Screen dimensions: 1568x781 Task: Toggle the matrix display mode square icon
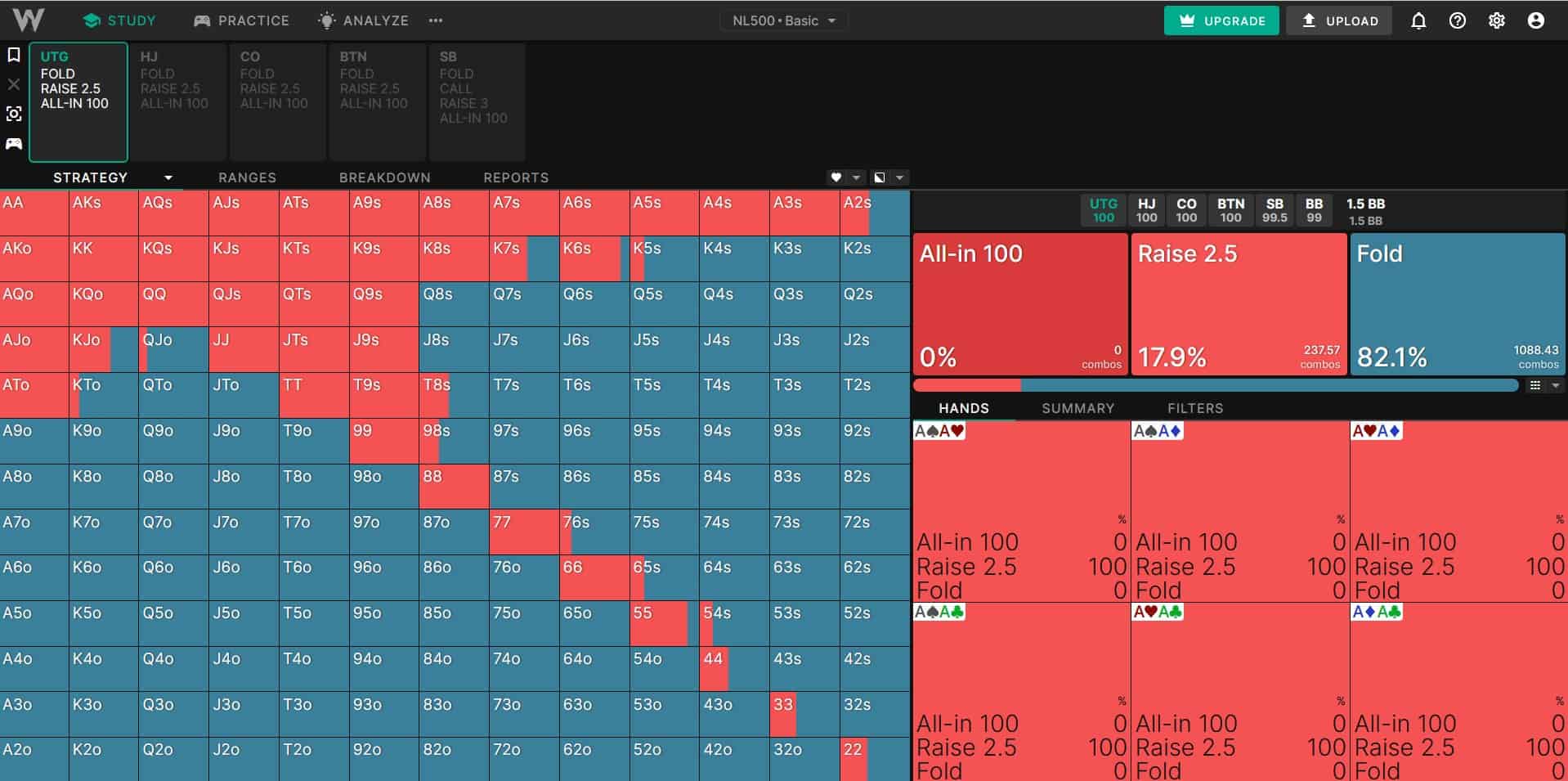coord(880,177)
